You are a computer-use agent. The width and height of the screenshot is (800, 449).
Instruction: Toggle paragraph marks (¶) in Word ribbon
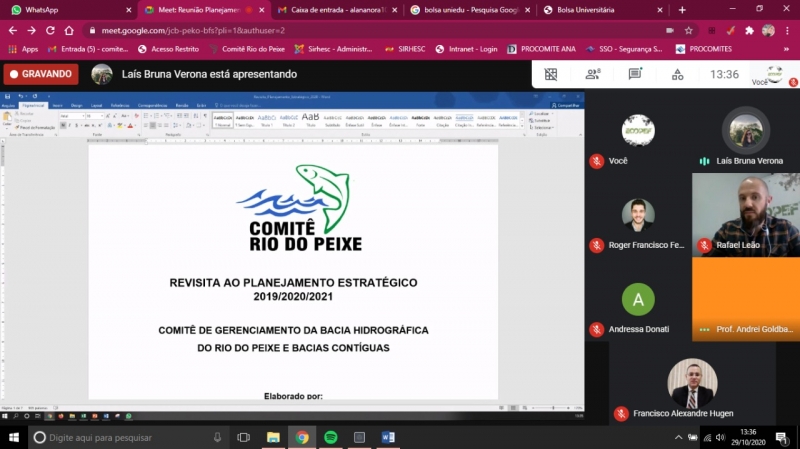point(205,116)
